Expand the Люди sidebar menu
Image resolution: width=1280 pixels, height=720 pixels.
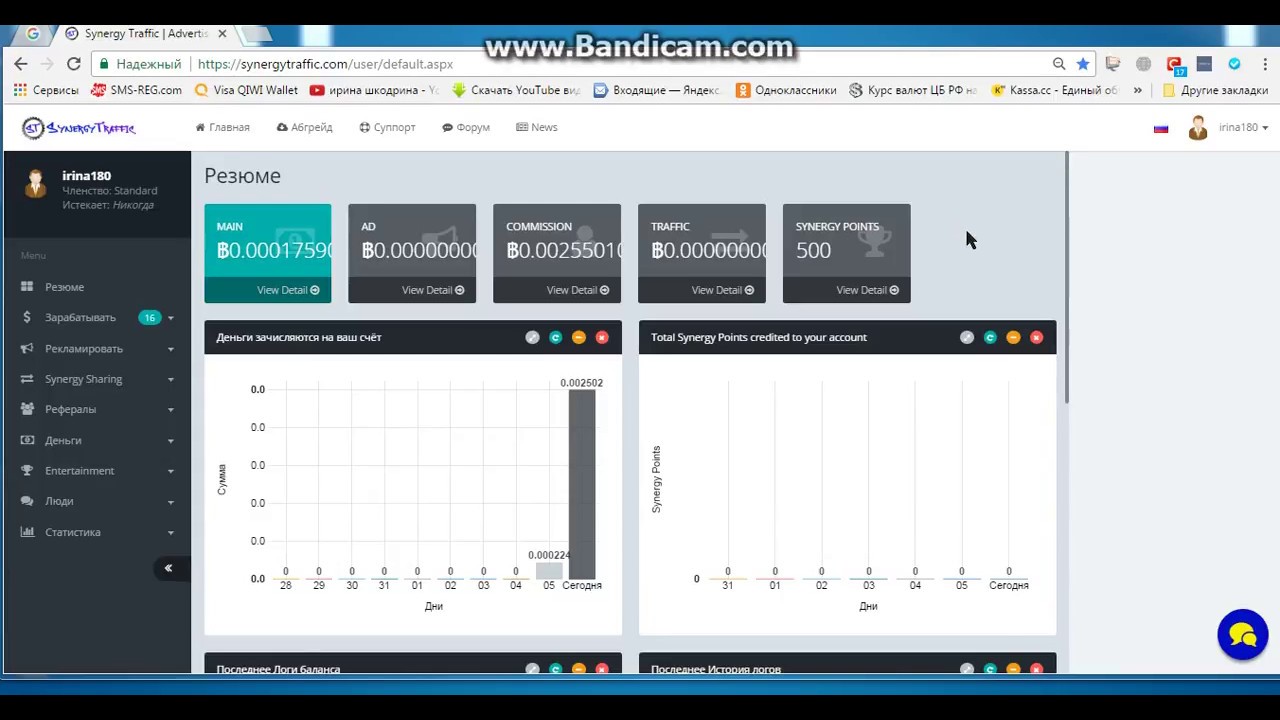pos(96,501)
